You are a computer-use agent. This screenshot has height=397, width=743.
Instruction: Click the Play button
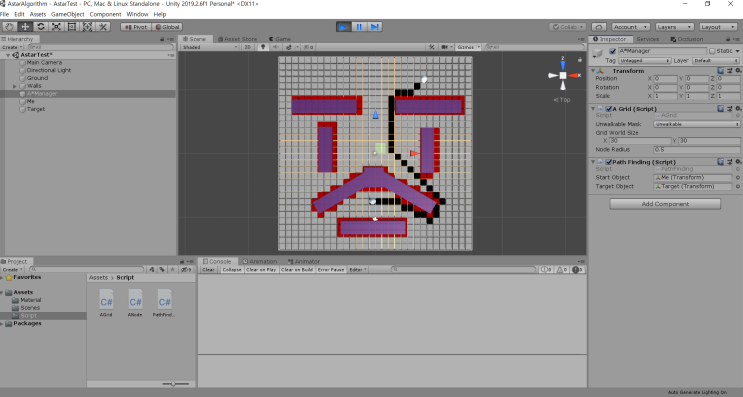(344, 27)
